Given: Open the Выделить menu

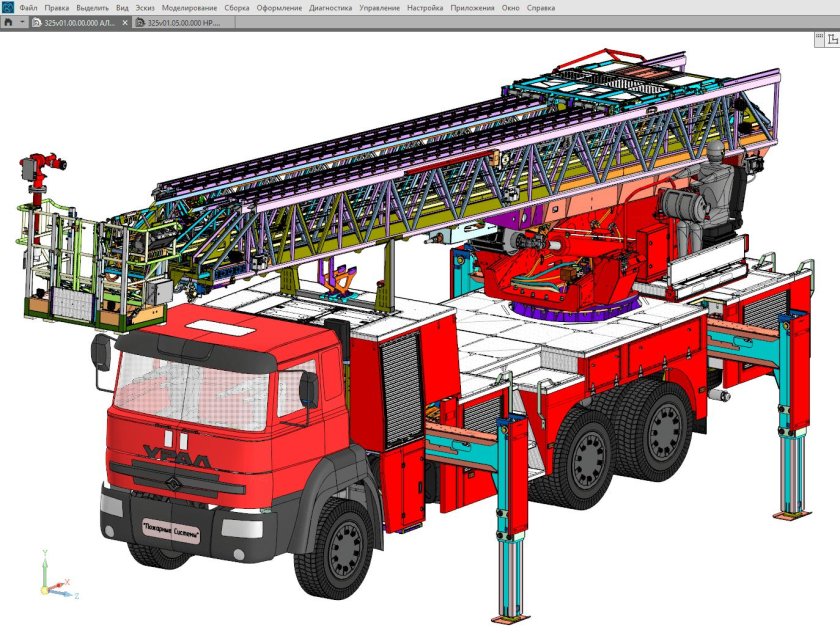Looking at the screenshot, I should pyautogui.click(x=92, y=7).
